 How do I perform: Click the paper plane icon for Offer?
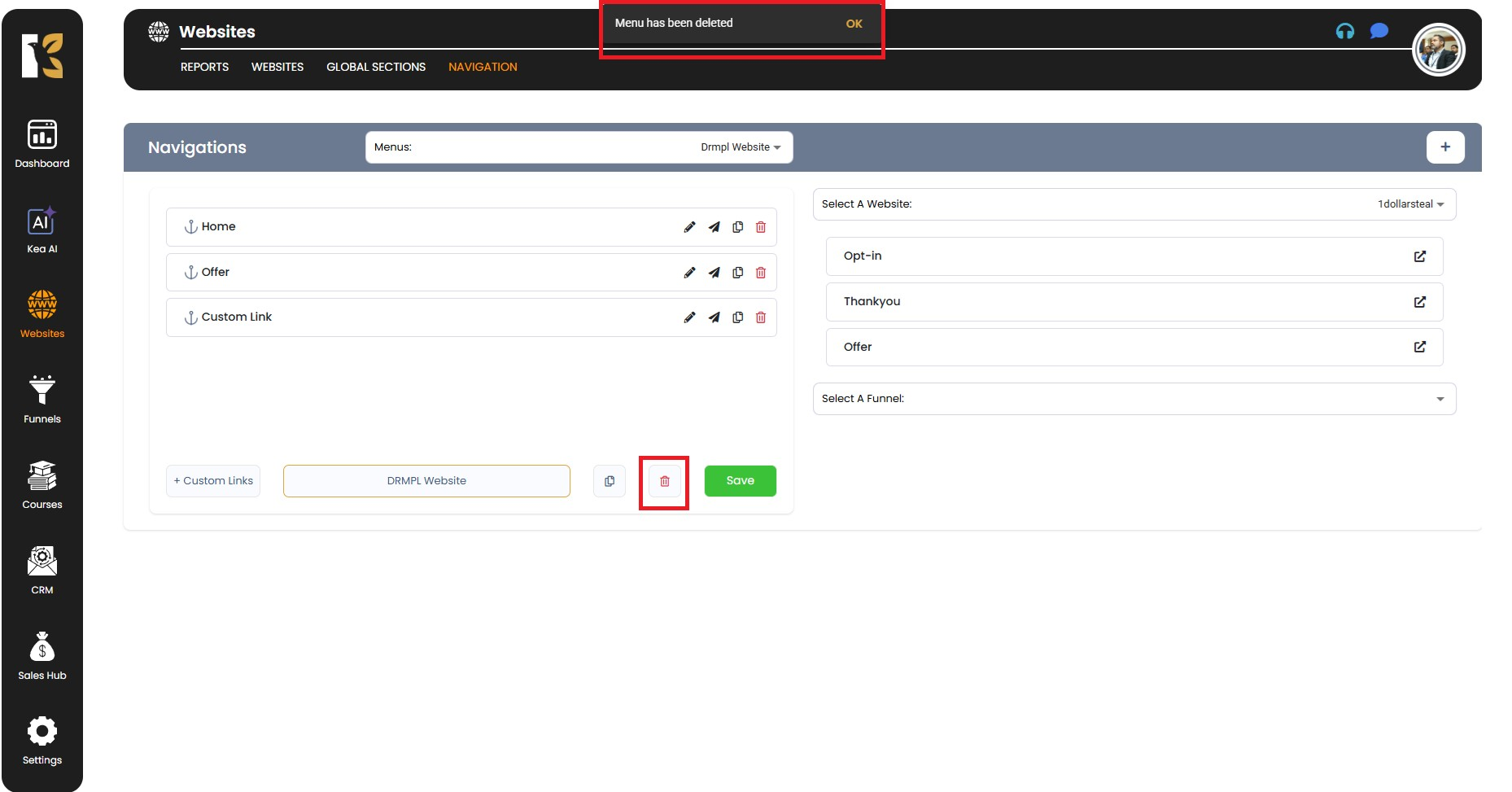714,273
